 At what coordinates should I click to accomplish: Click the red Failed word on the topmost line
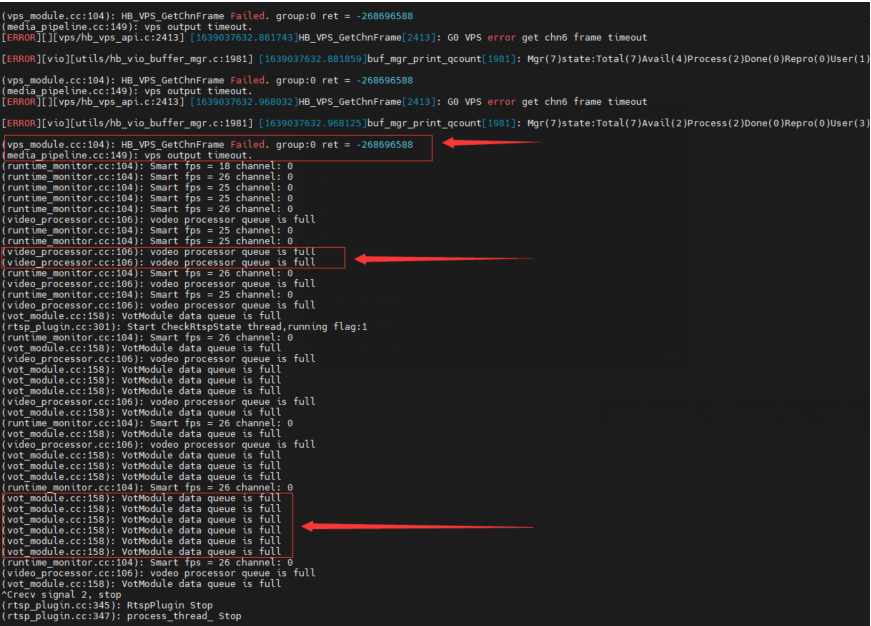246,16
